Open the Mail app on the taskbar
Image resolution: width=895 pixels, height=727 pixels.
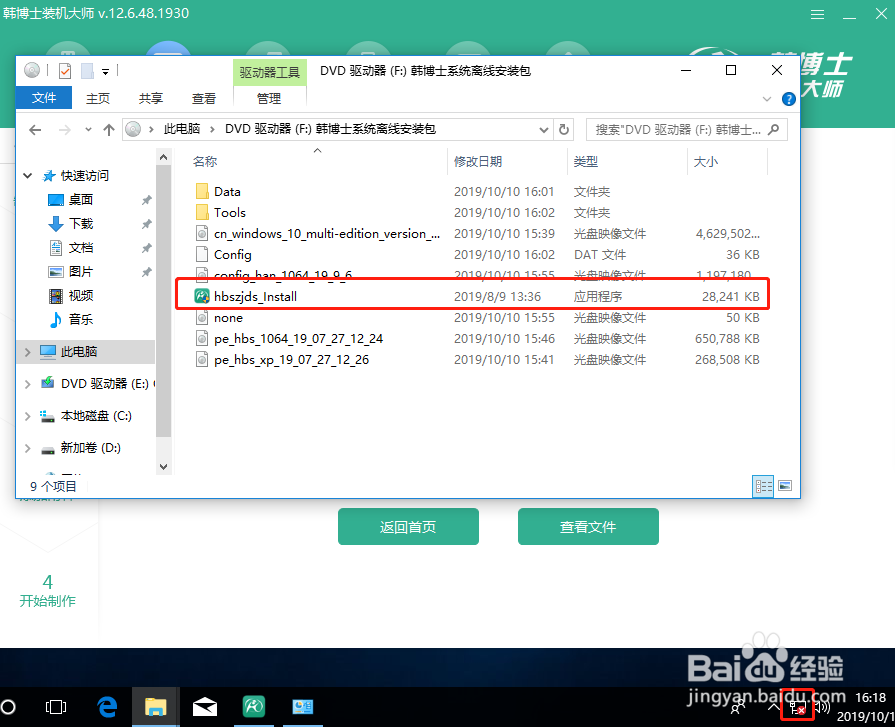coord(205,706)
